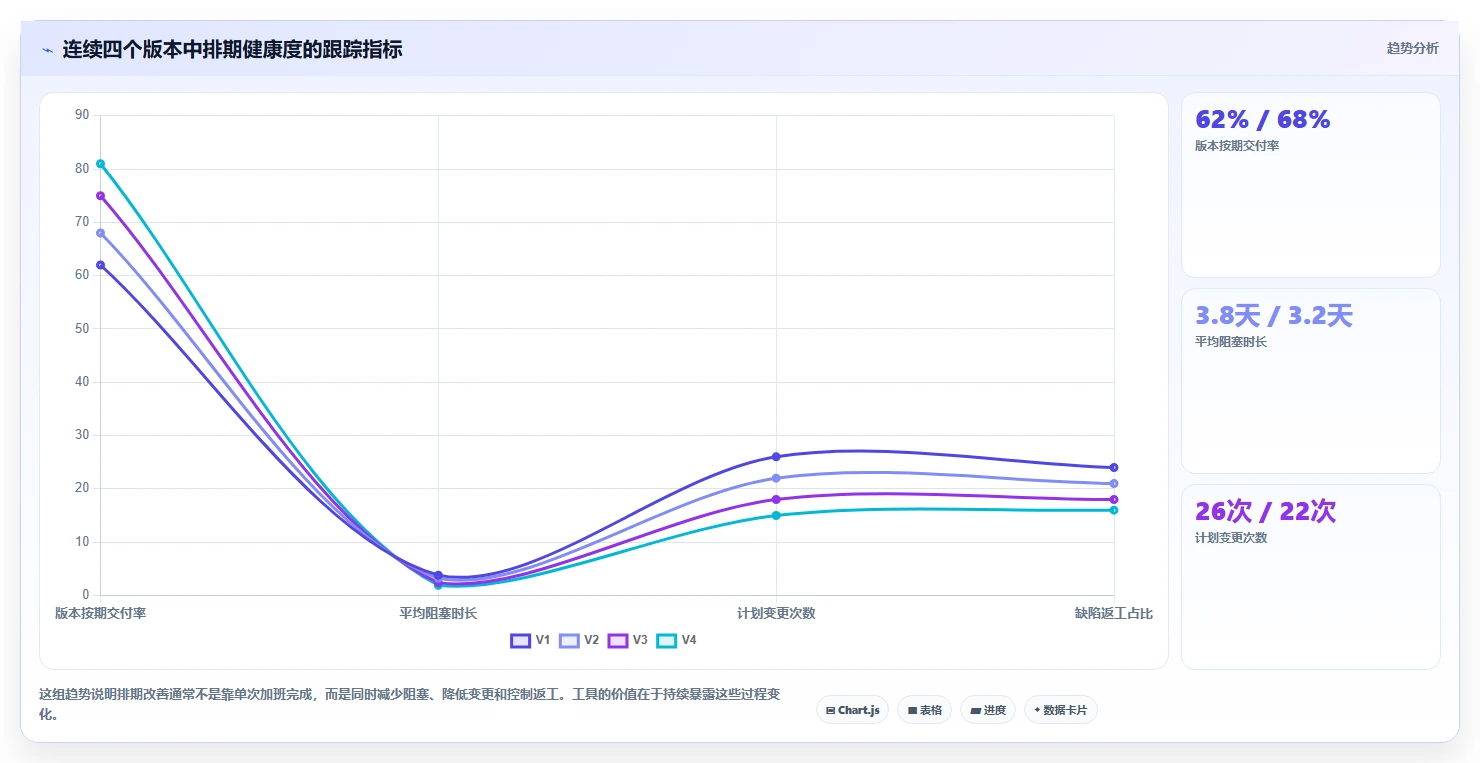The image size is (1480, 763).
Task: Click the x-axis label 版本按期交付率
Action: [100, 613]
